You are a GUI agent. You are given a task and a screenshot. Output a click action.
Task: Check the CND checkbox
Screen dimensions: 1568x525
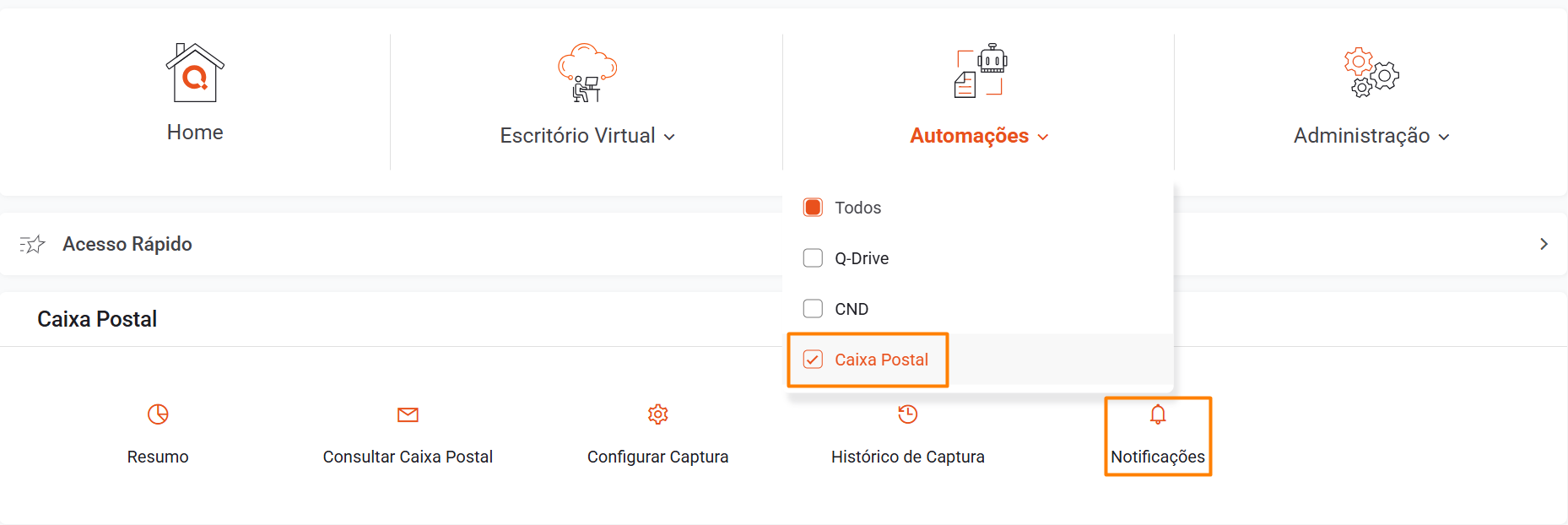pos(813,309)
